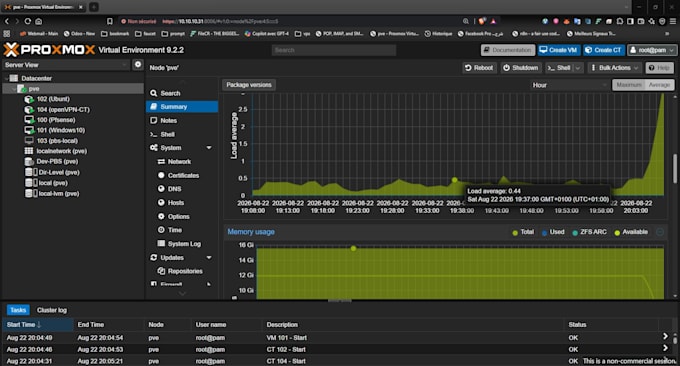Open the node Search menu item

tap(170, 93)
